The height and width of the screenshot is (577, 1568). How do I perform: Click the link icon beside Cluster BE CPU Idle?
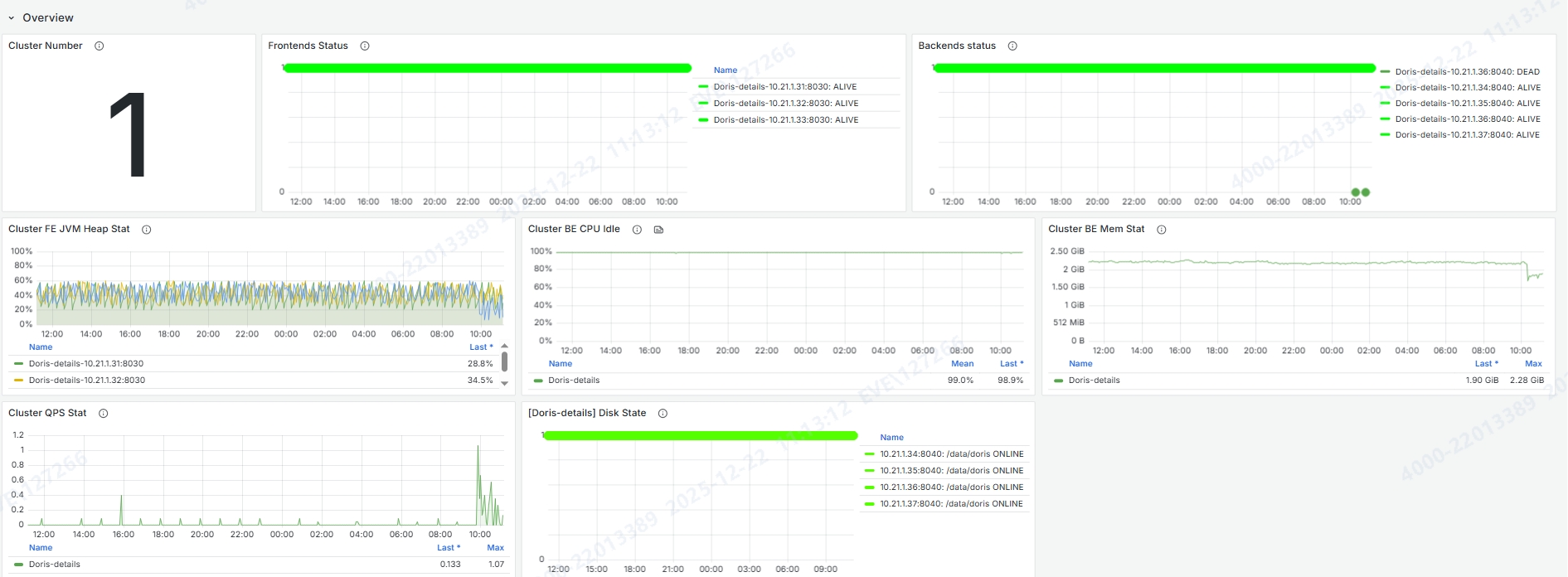tap(658, 230)
